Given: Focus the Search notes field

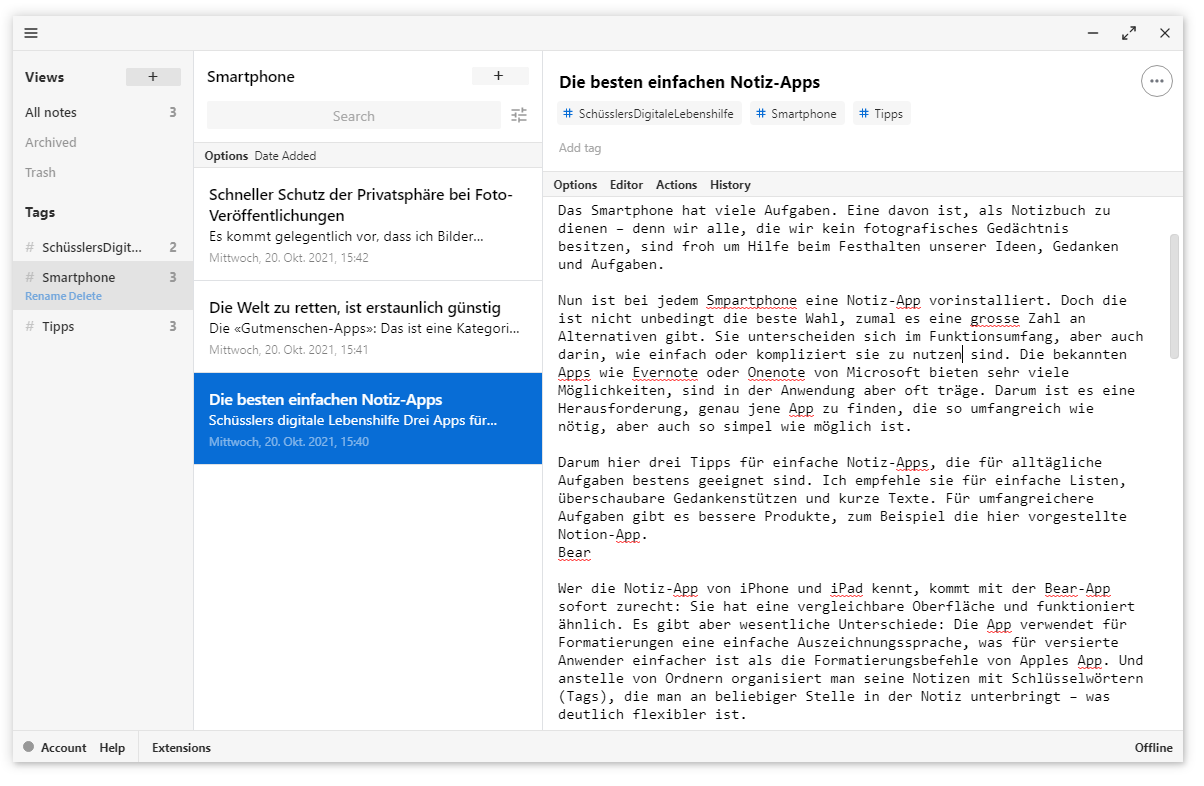Looking at the screenshot, I should tap(353, 116).
